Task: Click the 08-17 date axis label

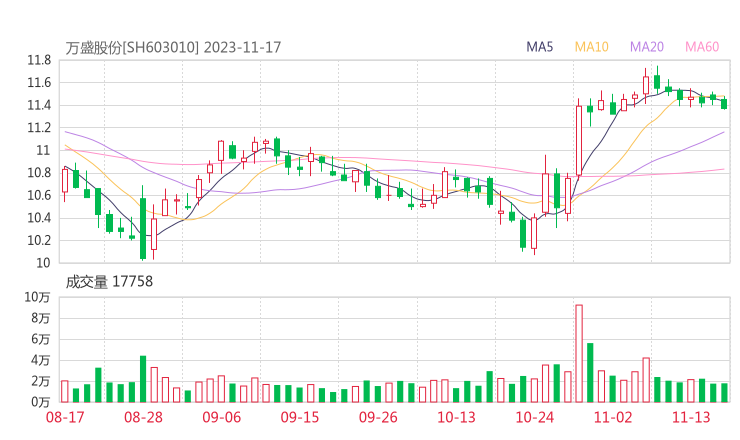Action: 65,417
